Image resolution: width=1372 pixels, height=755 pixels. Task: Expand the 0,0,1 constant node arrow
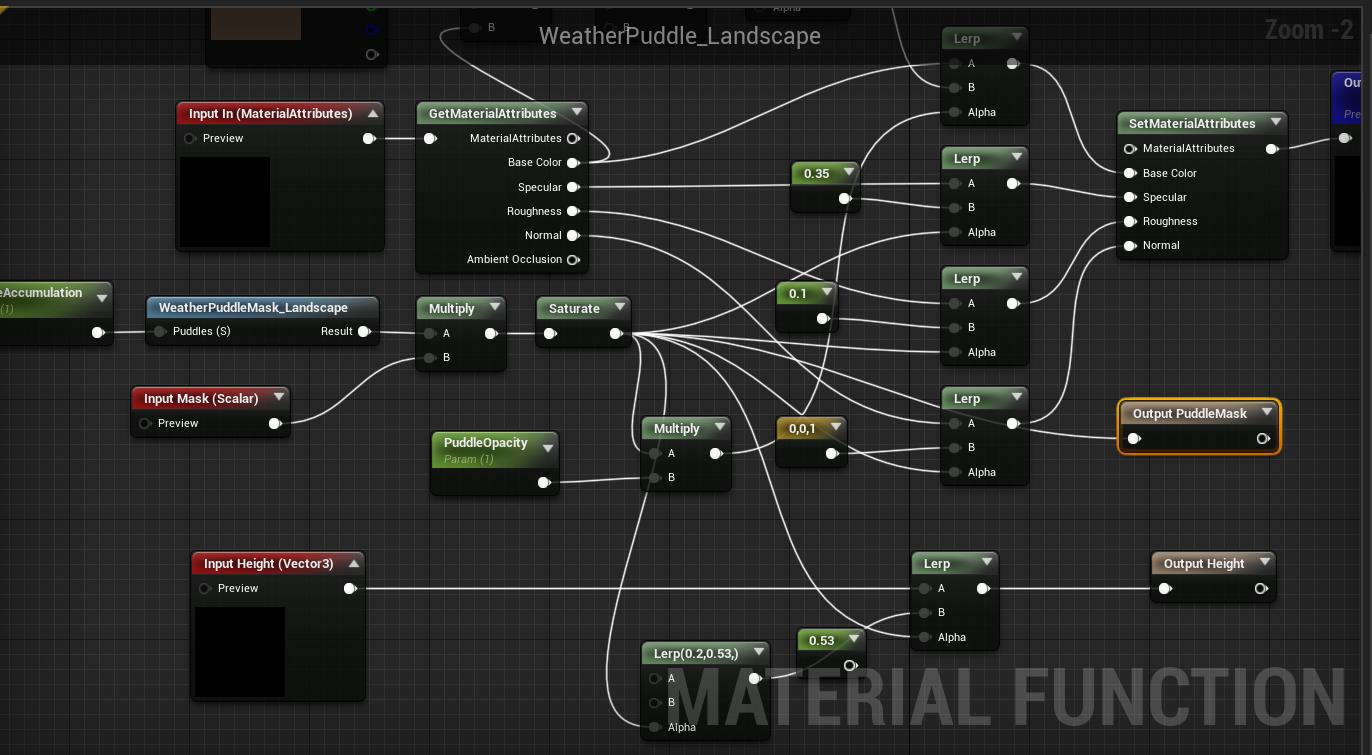point(835,428)
